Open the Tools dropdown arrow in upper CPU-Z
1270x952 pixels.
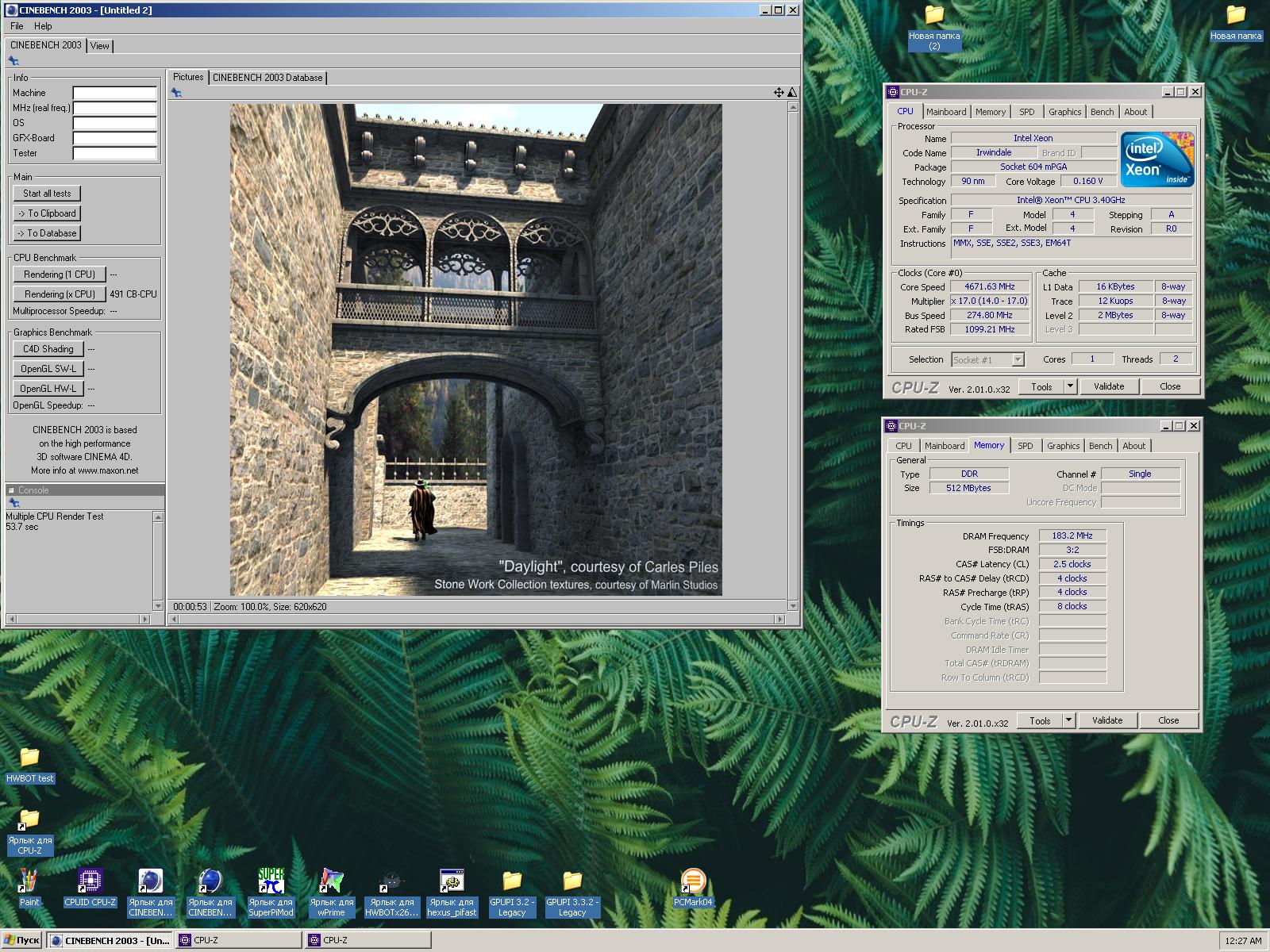1070,386
